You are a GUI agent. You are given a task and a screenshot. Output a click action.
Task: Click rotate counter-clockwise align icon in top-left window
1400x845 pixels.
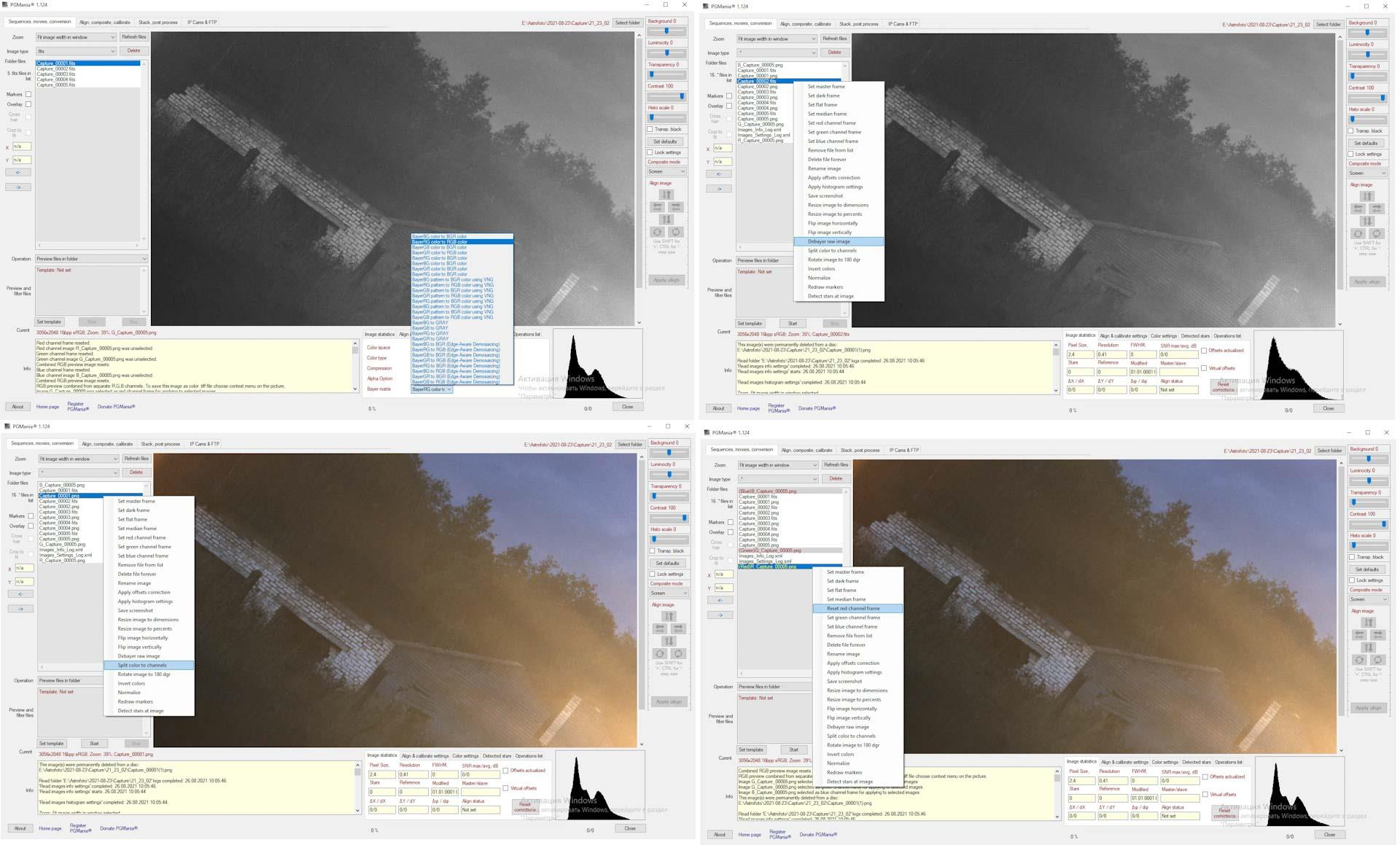coord(657,232)
